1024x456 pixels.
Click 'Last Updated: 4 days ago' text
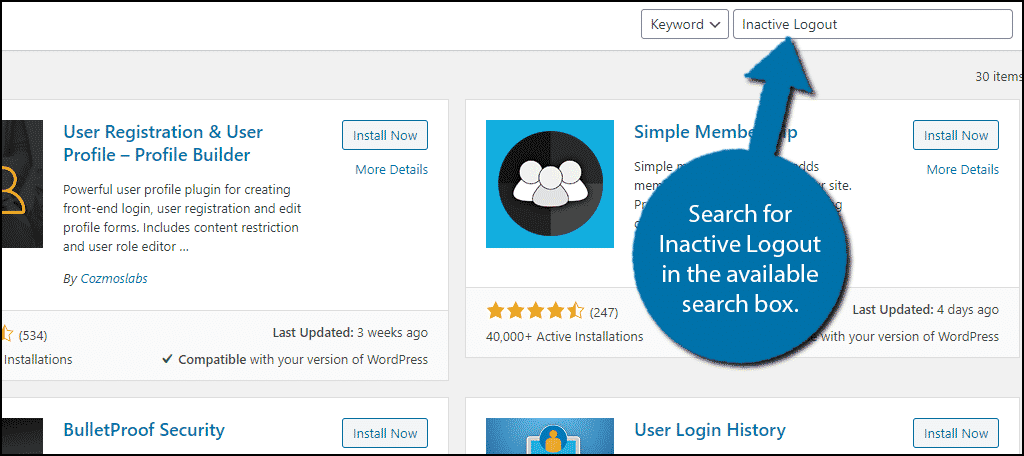click(926, 310)
